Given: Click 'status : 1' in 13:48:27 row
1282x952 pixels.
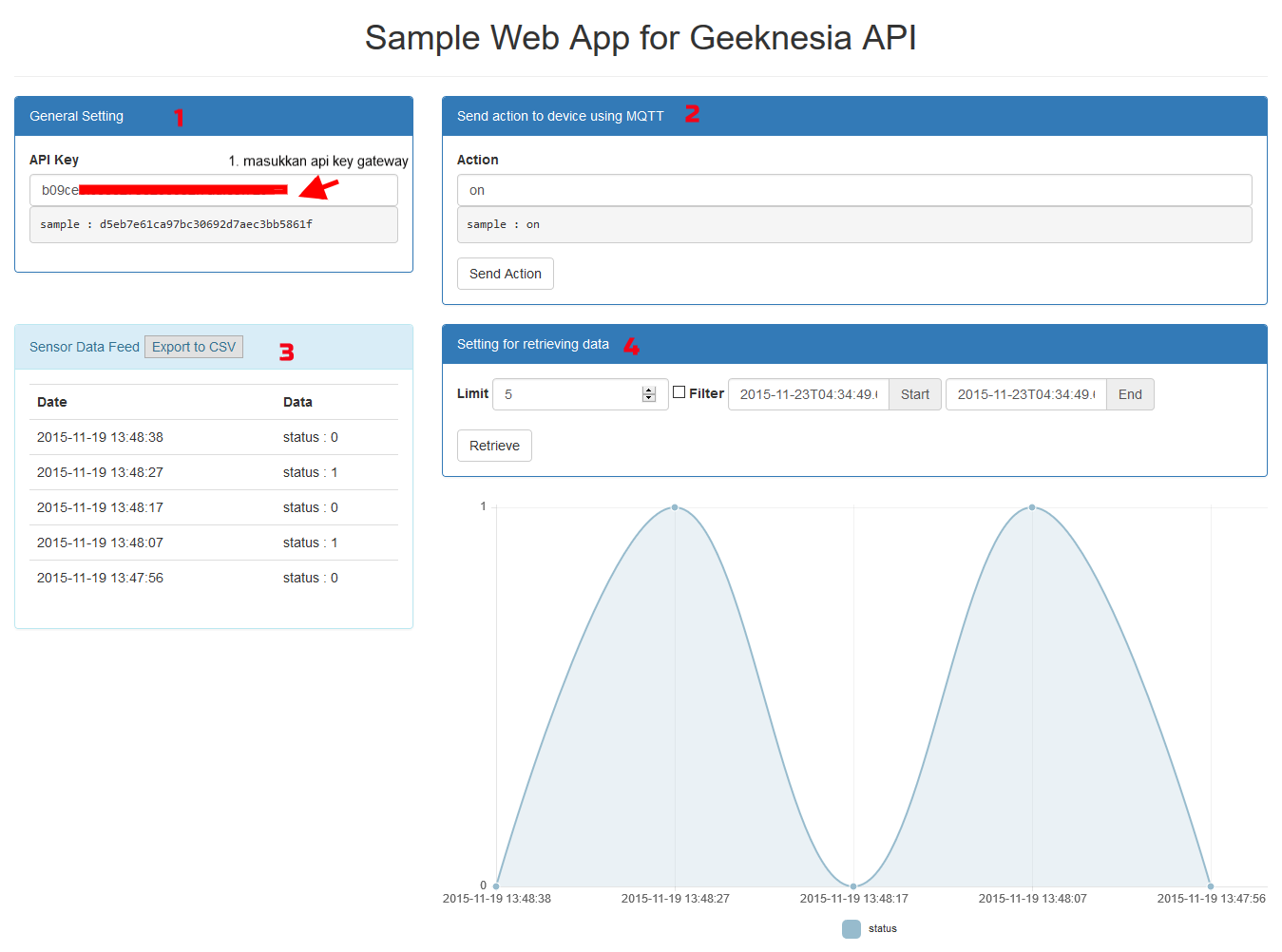Looking at the screenshot, I should (x=310, y=472).
